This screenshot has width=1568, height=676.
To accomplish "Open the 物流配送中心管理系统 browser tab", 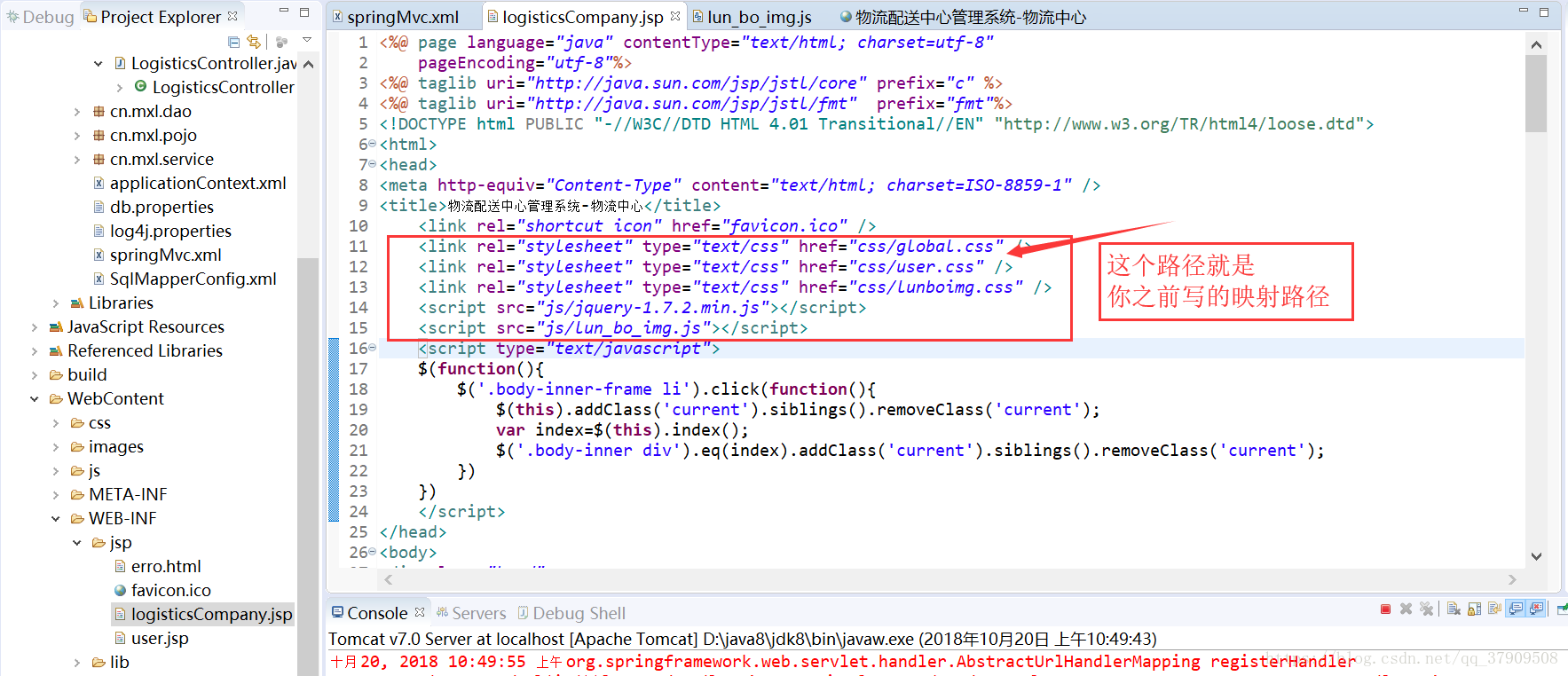I will coord(964,17).
